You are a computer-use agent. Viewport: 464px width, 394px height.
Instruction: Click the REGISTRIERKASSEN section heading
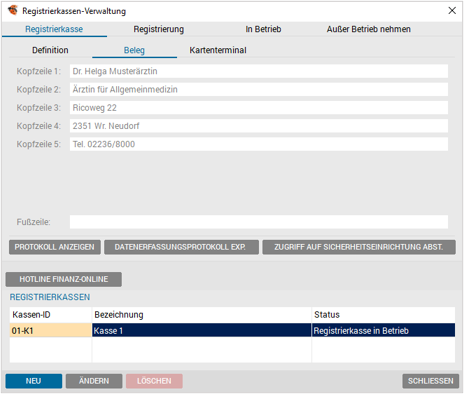coord(50,297)
